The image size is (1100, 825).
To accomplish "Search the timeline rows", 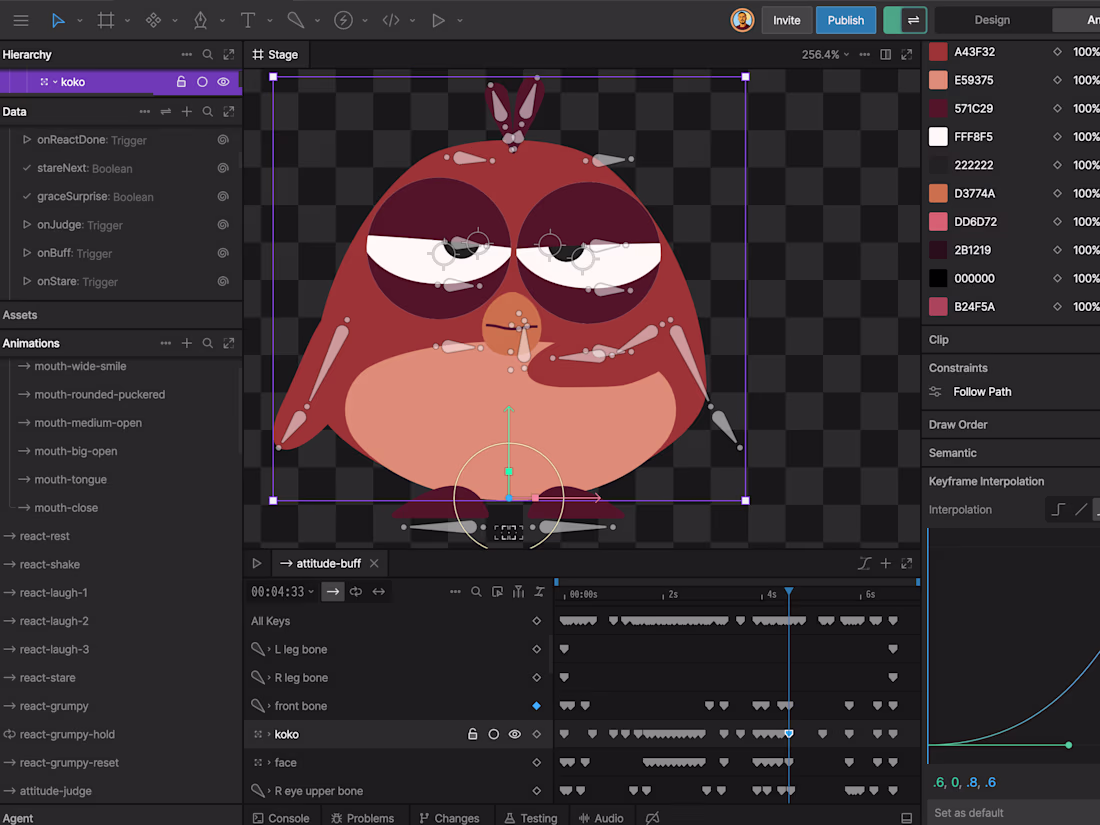I will pos(476,591).
